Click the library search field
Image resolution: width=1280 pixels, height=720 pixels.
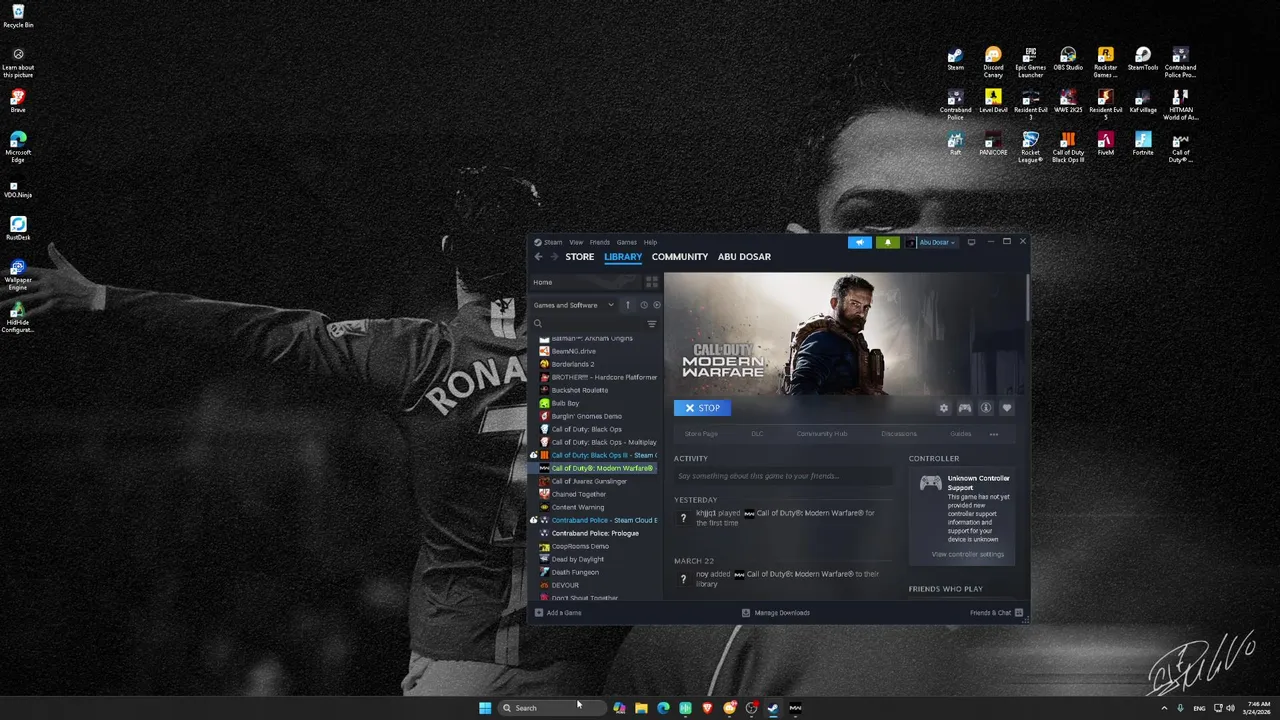point(588,324)
